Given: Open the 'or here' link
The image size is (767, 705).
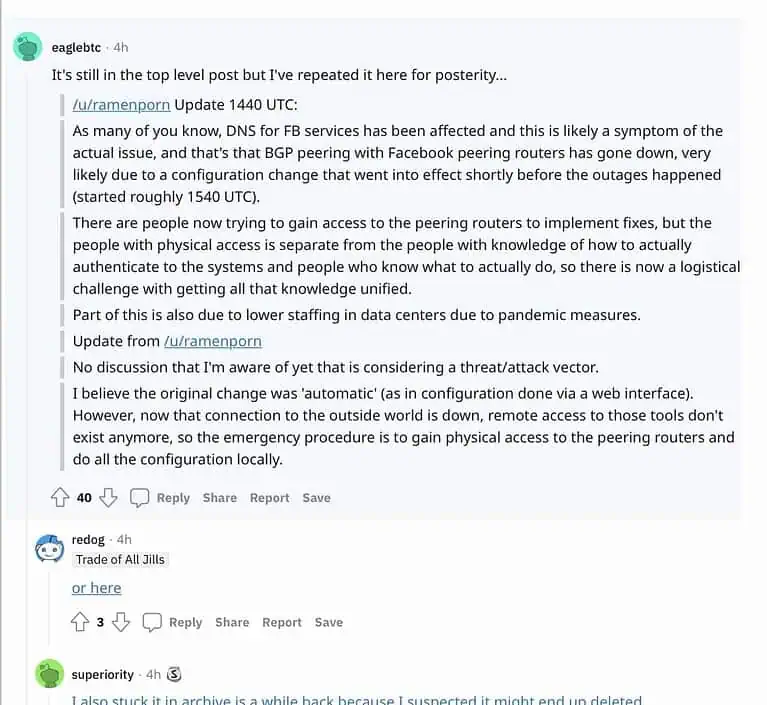Looking at the screenshot, I should (96, 588).
